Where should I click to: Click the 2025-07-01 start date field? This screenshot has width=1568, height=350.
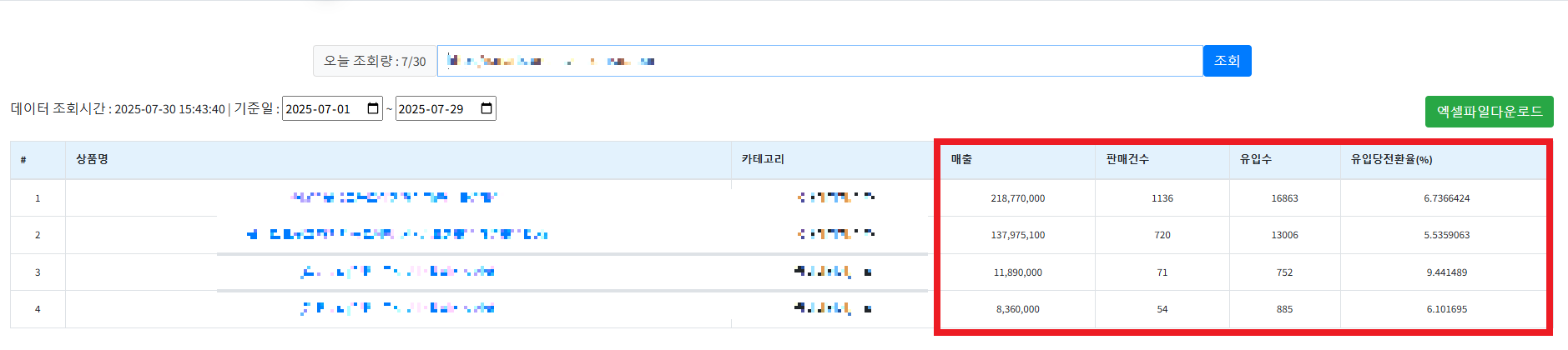[321, 109]
